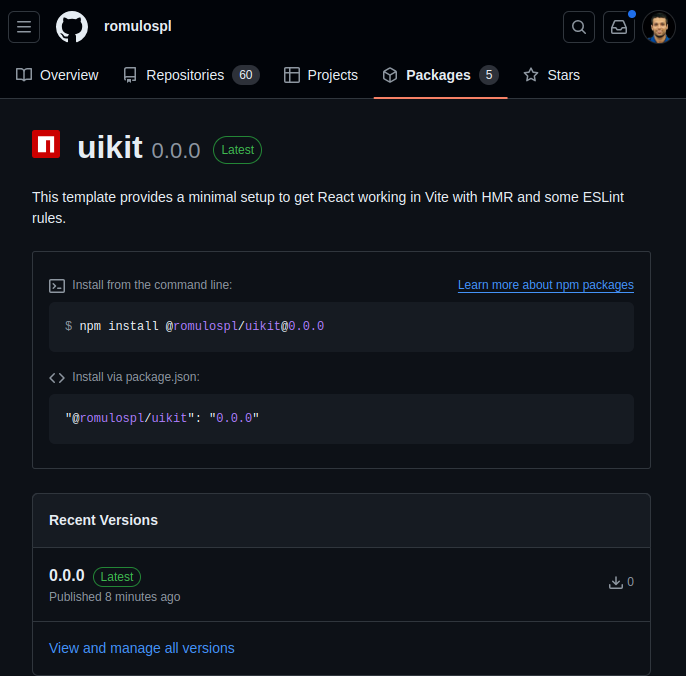Open the user avatar menu
This screenshot has height=676, width=686.
(x=659, y=27)
